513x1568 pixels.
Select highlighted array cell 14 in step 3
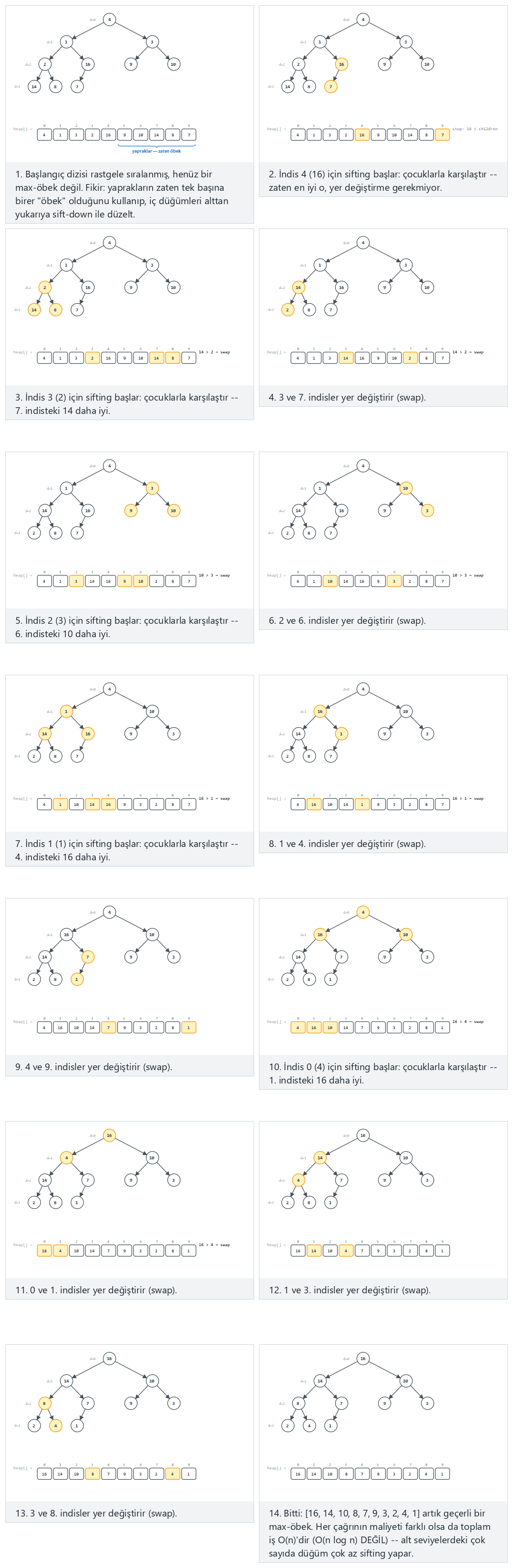coord(156,358)
